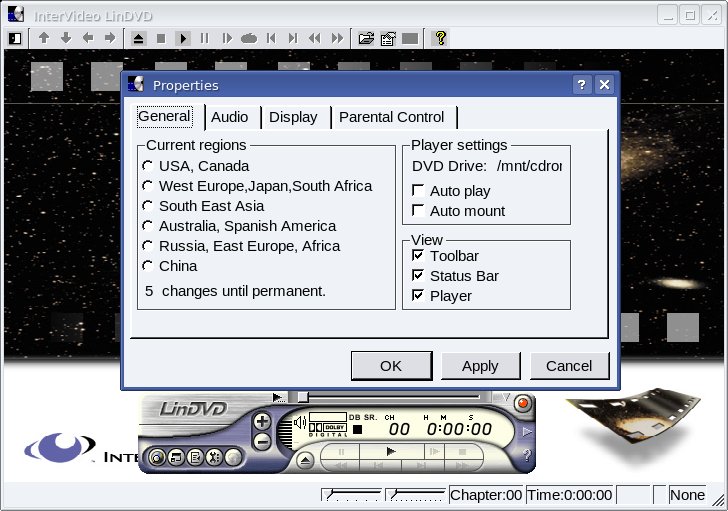Click the None status bar entry
The image size is (728, 511).
(x=687, y=495)
